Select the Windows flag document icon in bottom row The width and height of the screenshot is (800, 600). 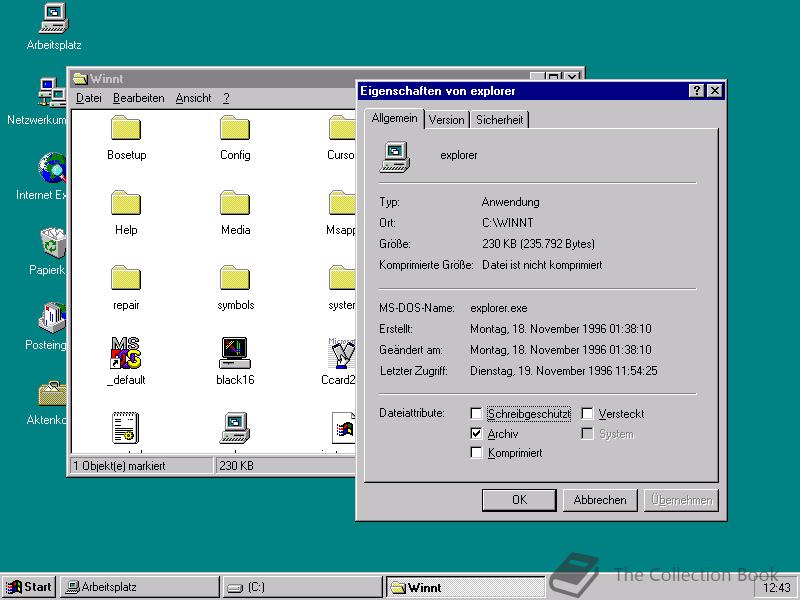(343, 428)
